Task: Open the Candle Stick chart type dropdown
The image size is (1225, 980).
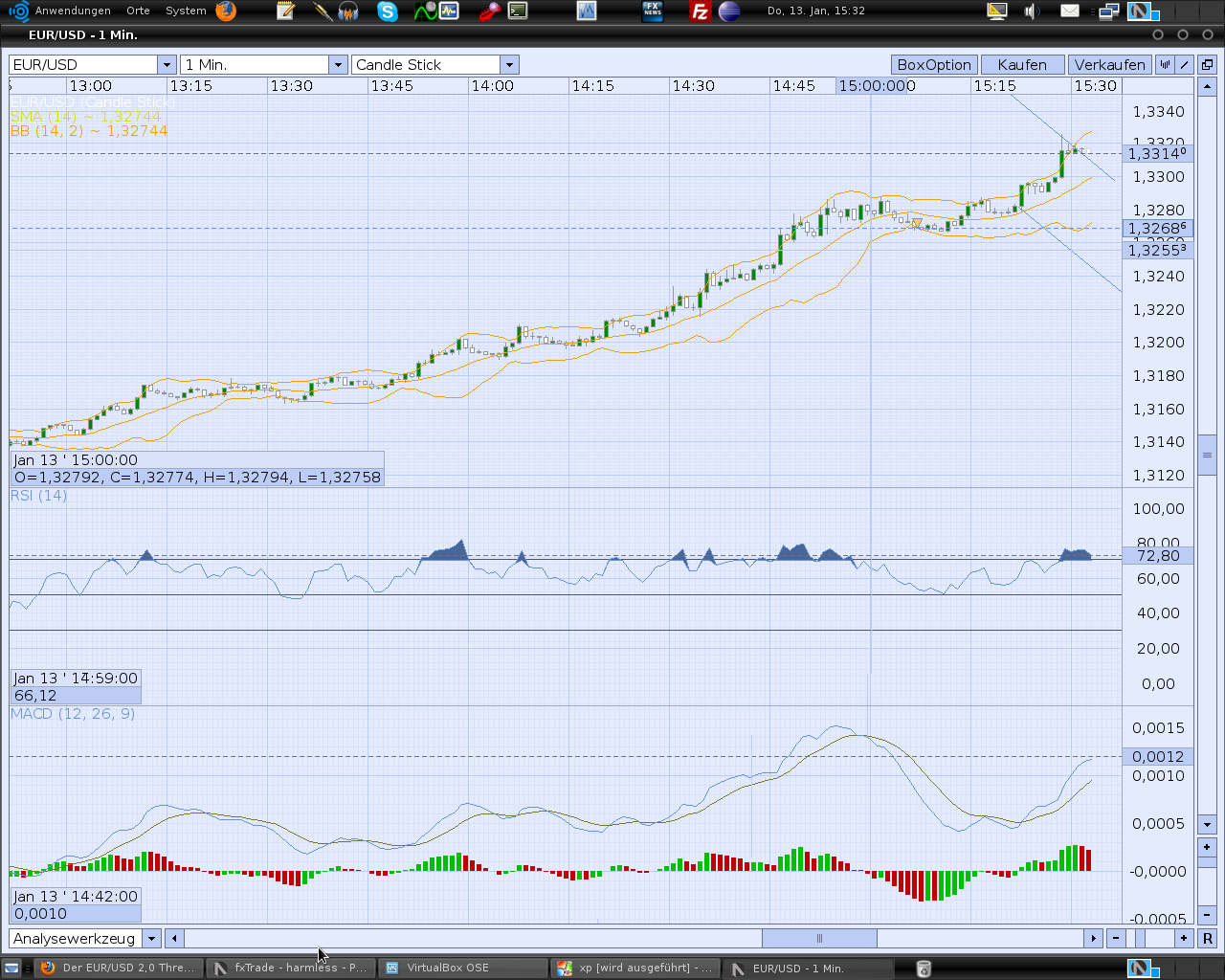Action: click(509, 64)
